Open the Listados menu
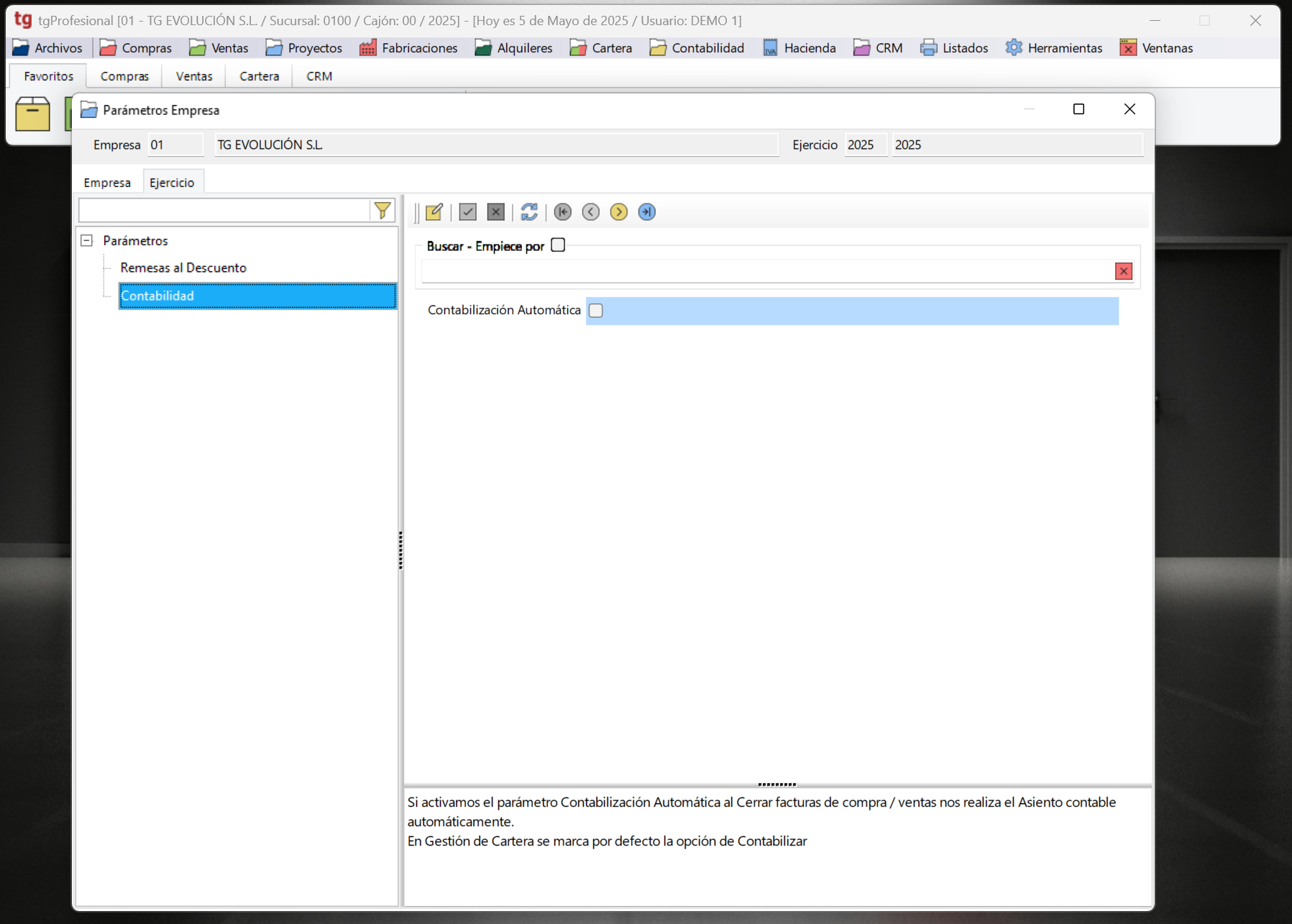The width and height of the screenshot is (1292, 924). (x=954, y=48)
